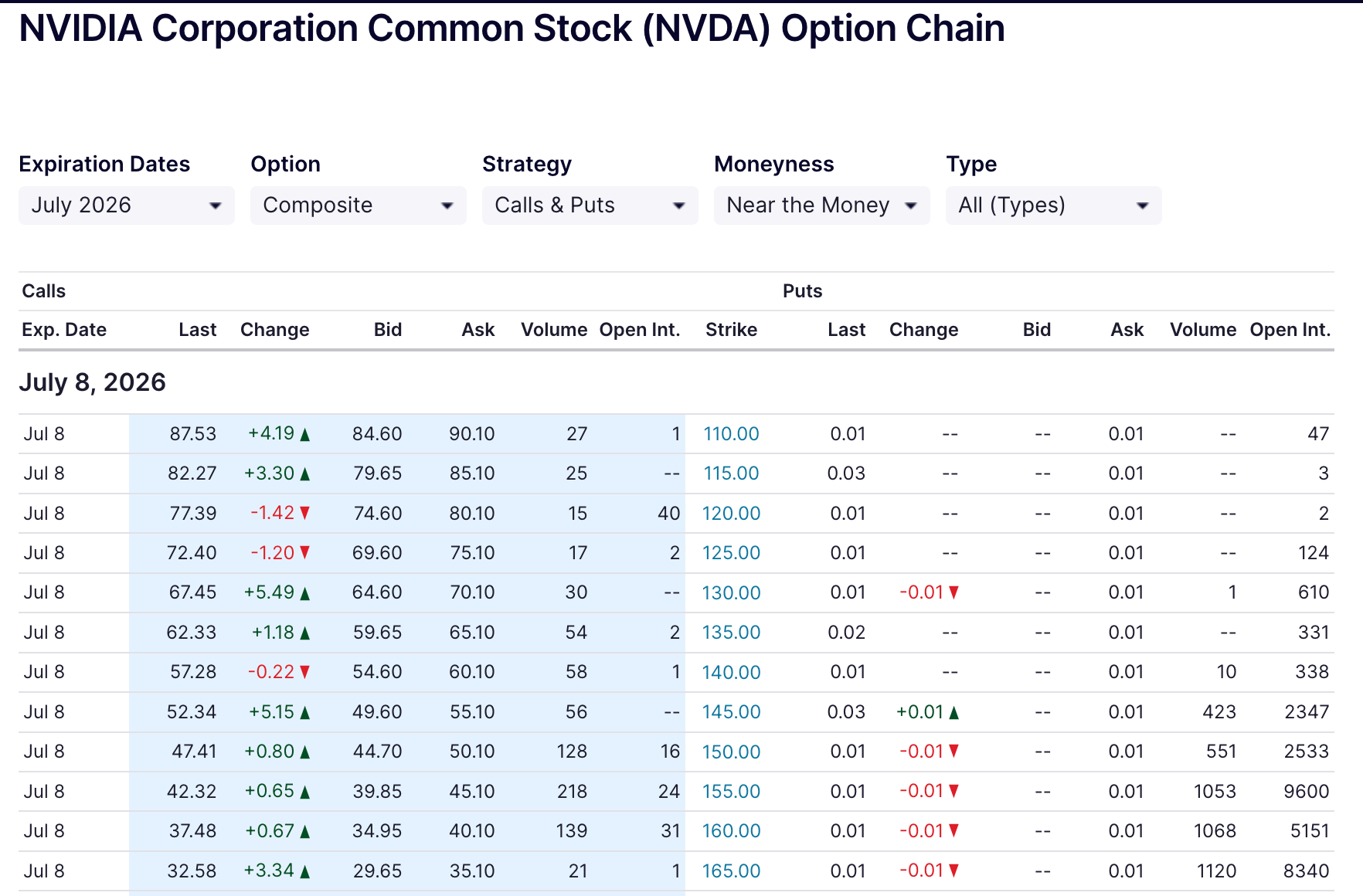
Task: Click the green up arrow beside +4.19
Action: (305, 435)
